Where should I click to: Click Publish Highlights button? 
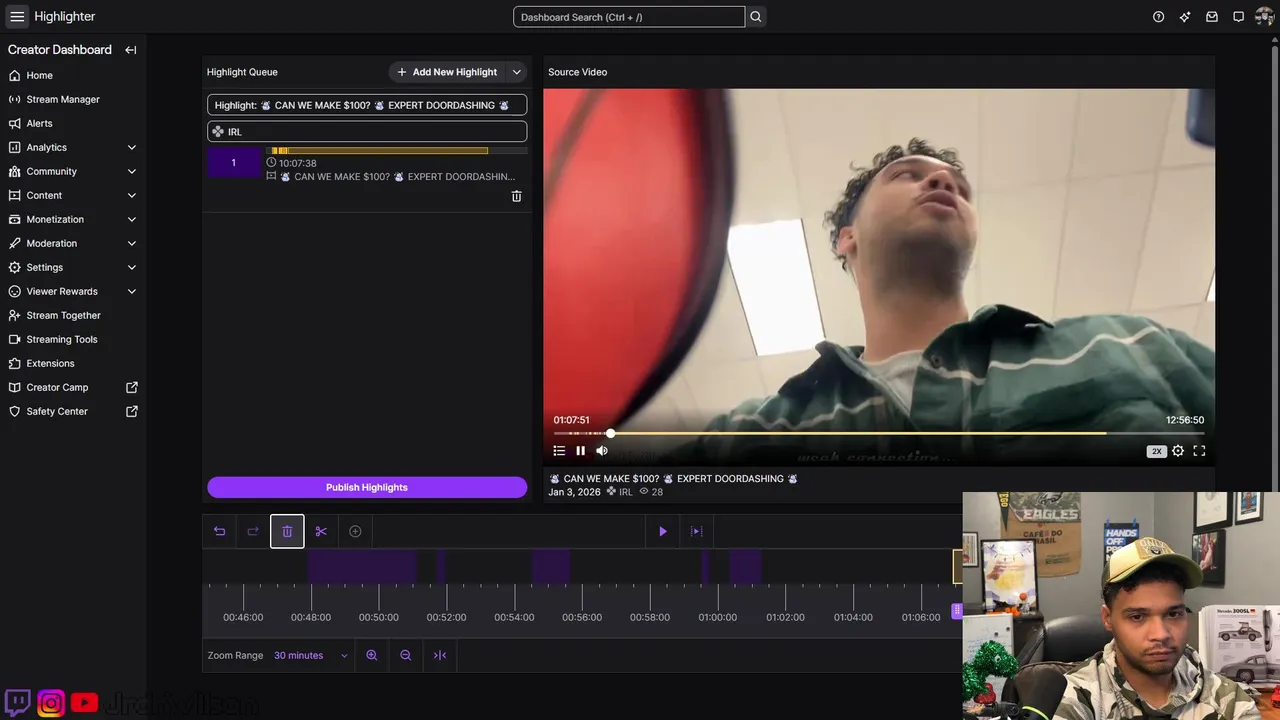coord(367,487)
